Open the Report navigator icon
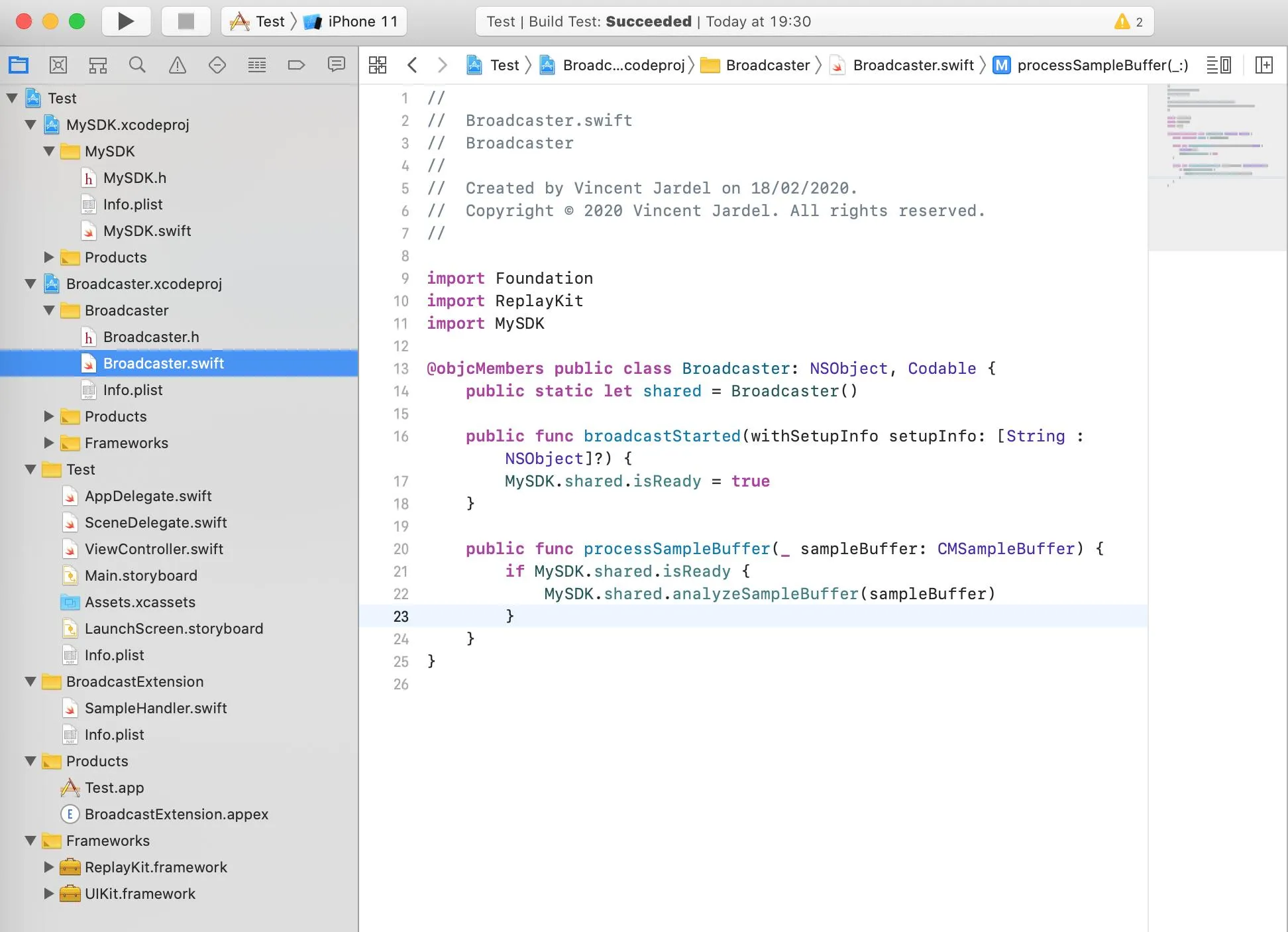The width and height of the screenshot is (1288, 932). coord(337,65)
